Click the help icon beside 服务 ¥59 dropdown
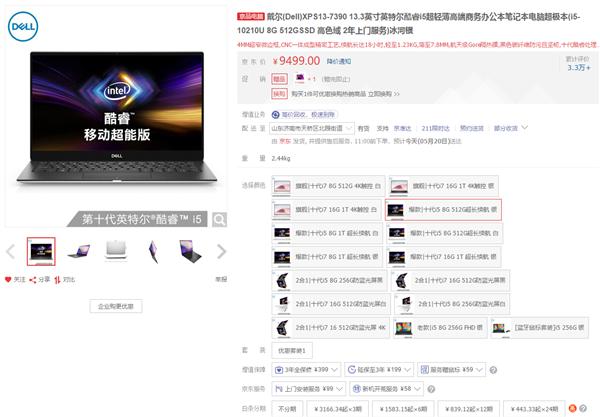 click(493, 370)
